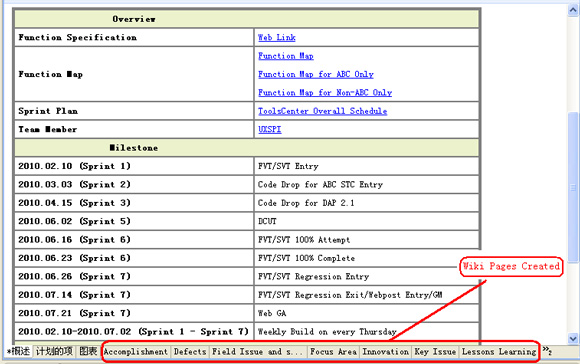Viewport: 580px width, 364px height.
Task: Select 'Code Drop for DAP 2.1' cell
Action: (x=367, y=203)
